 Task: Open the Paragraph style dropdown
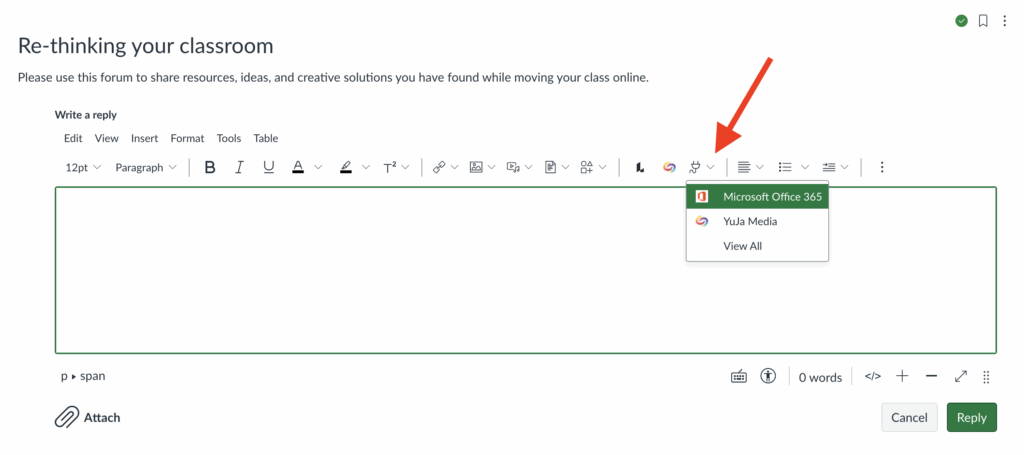tap(146, 168)
